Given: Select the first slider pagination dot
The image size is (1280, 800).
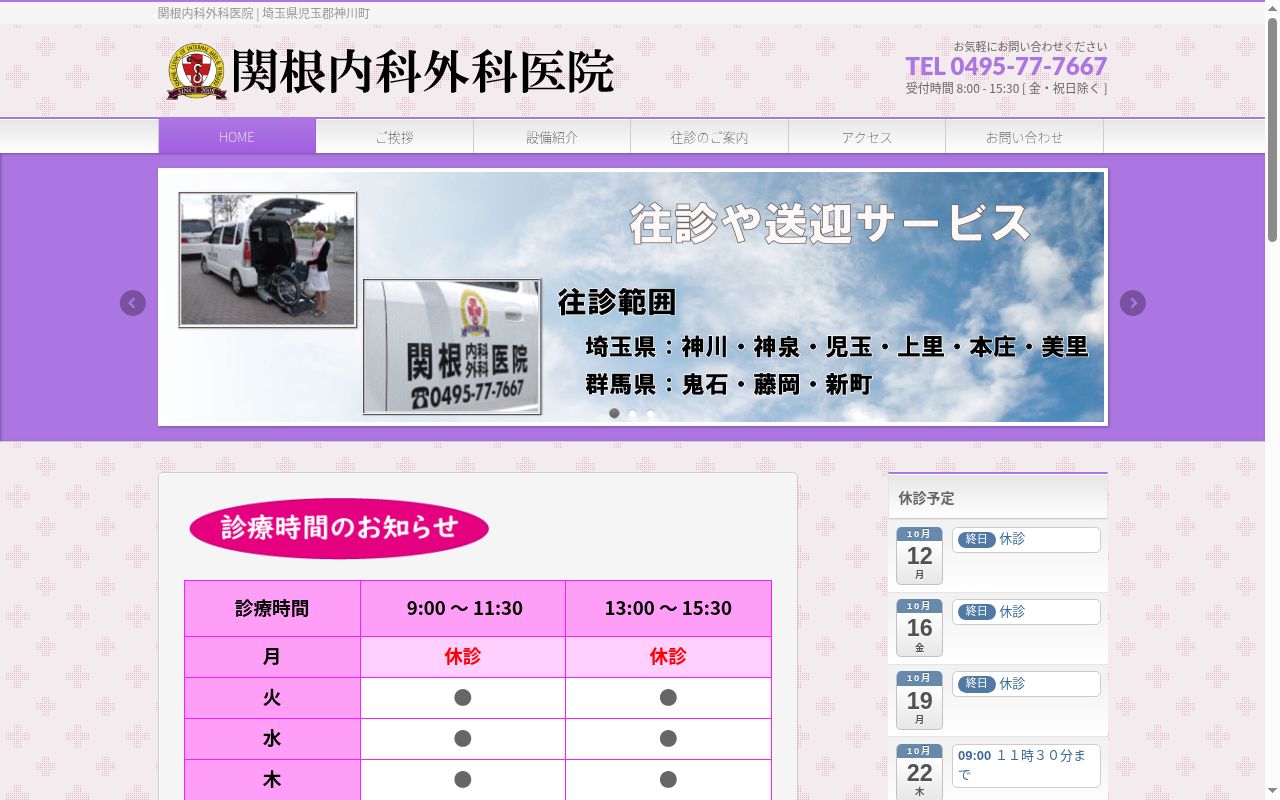Looking at the screenshot, I should click(614, 413).
